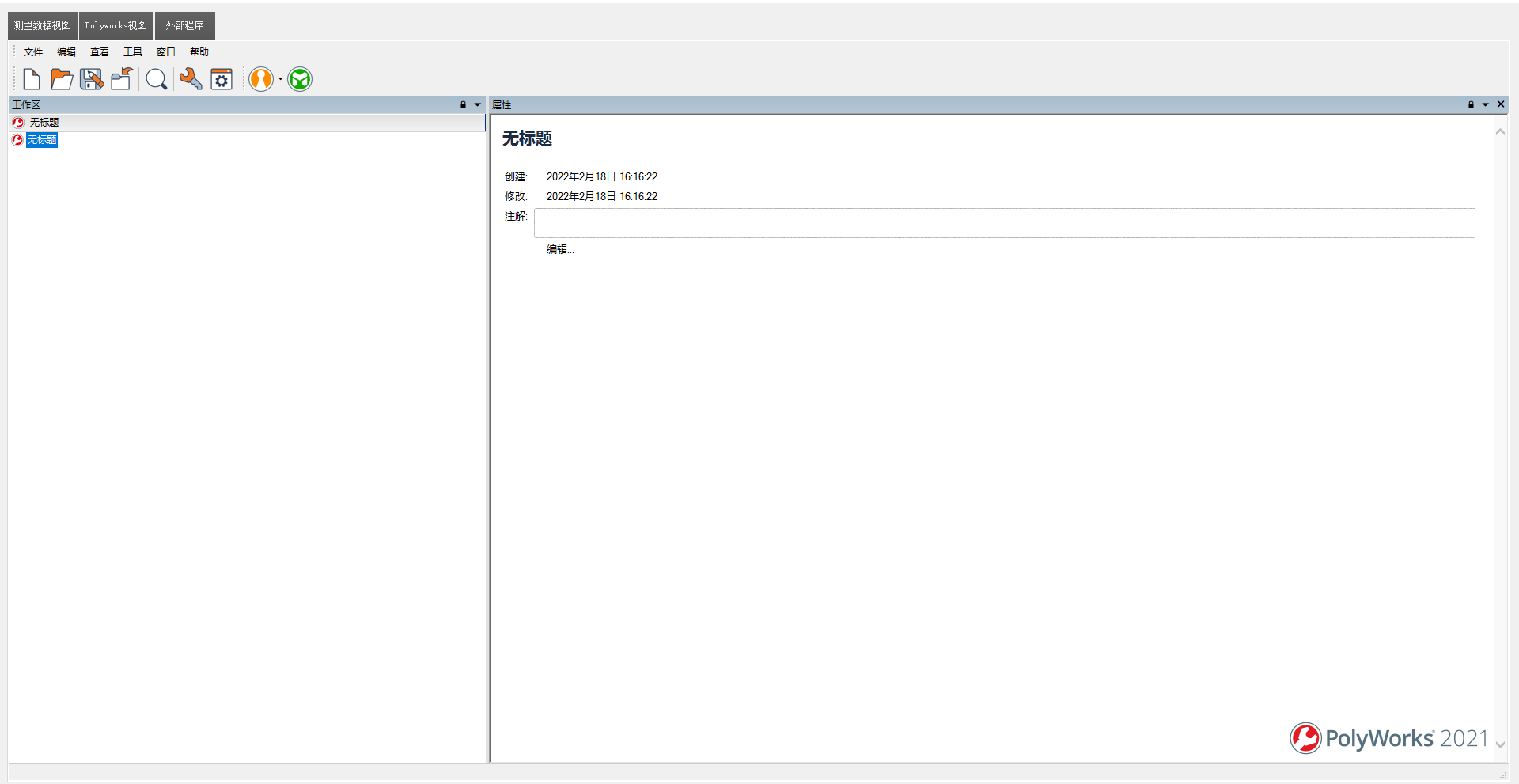1519x784 pixels.
Task: Activate the search magnifier icon
Action: pos(156,79)
